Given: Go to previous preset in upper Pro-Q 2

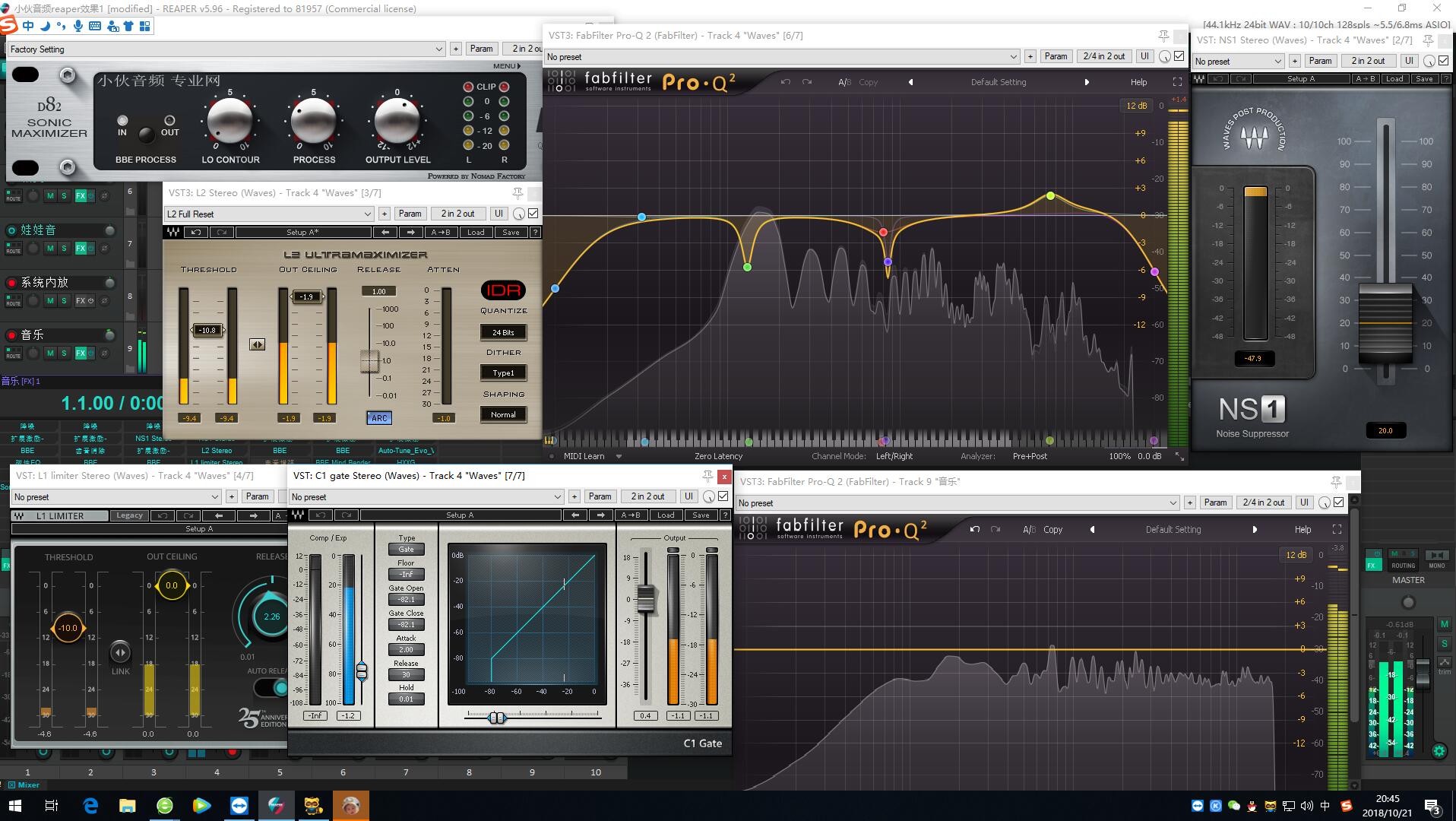Looking at the screenshot, I should pos(910,82).
